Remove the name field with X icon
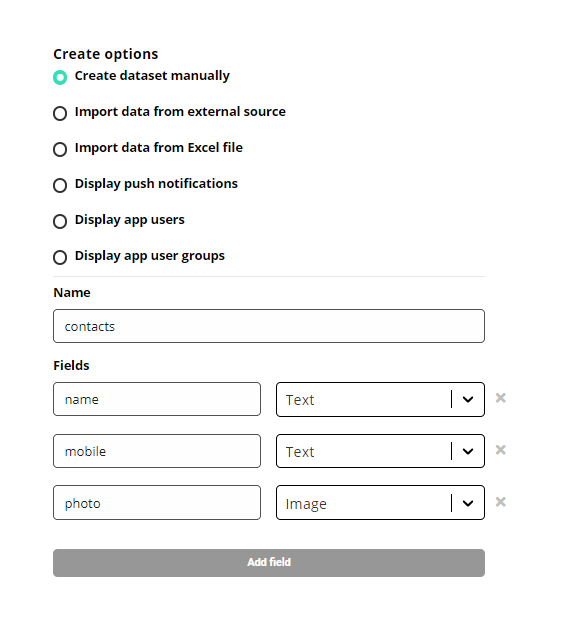The image size is (567, 620). point(501,398)
